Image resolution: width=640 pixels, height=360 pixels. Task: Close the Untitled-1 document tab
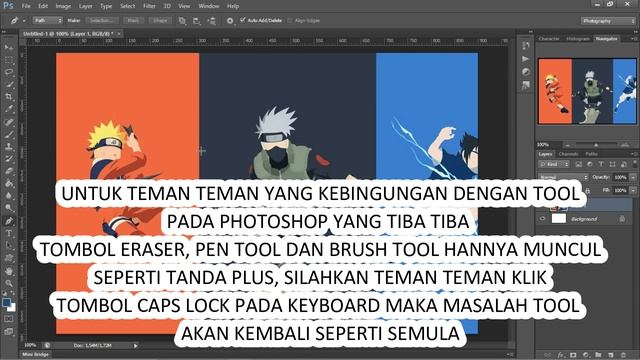(x=119, y=34)
